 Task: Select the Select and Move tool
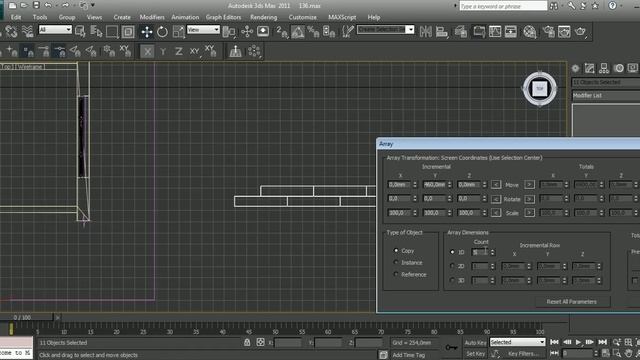click(x=147, y=31)
